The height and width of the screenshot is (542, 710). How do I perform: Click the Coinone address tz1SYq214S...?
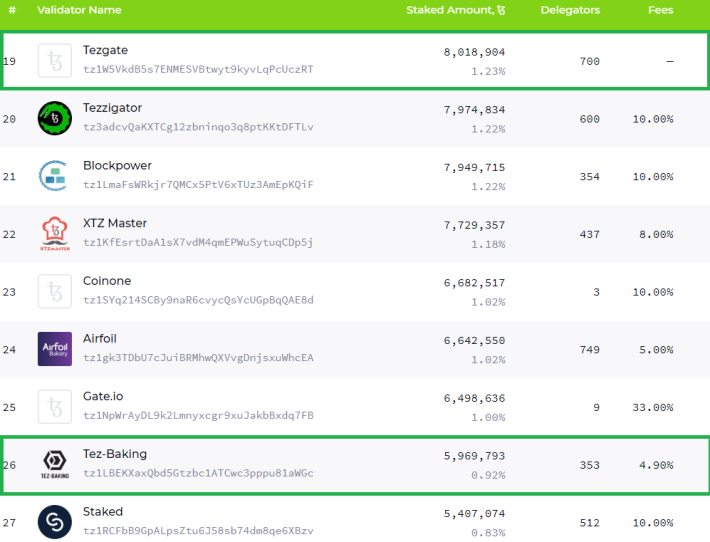[198, 300]
